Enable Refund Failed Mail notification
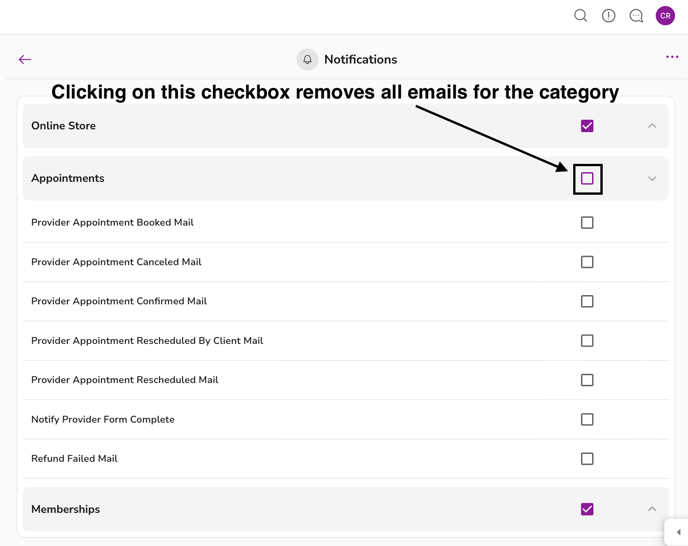The image size is (688, 546). [587, 459]
